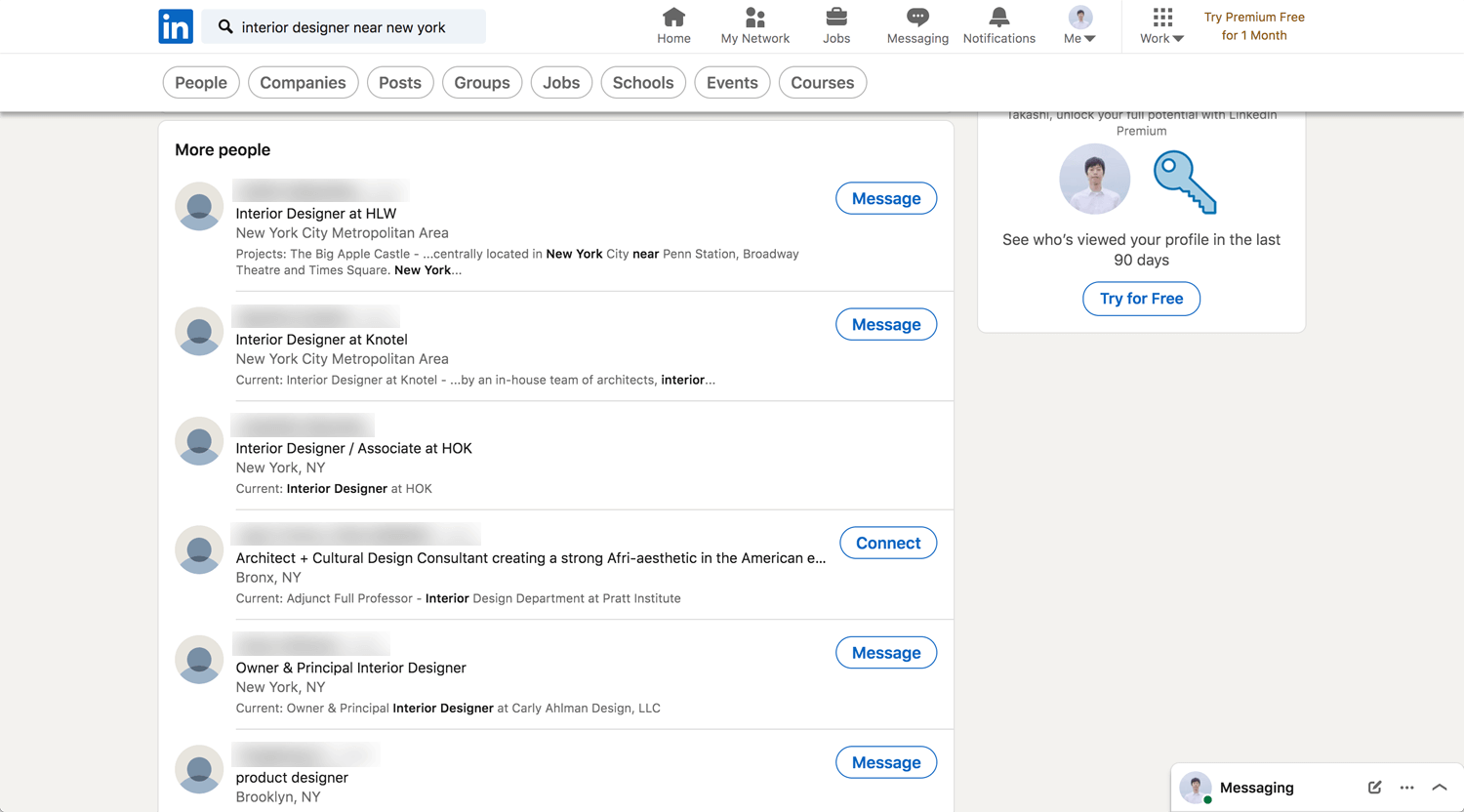
Task: Open avatar of Owner & Principal Interior Designer
Action: [x=199, y=660]
